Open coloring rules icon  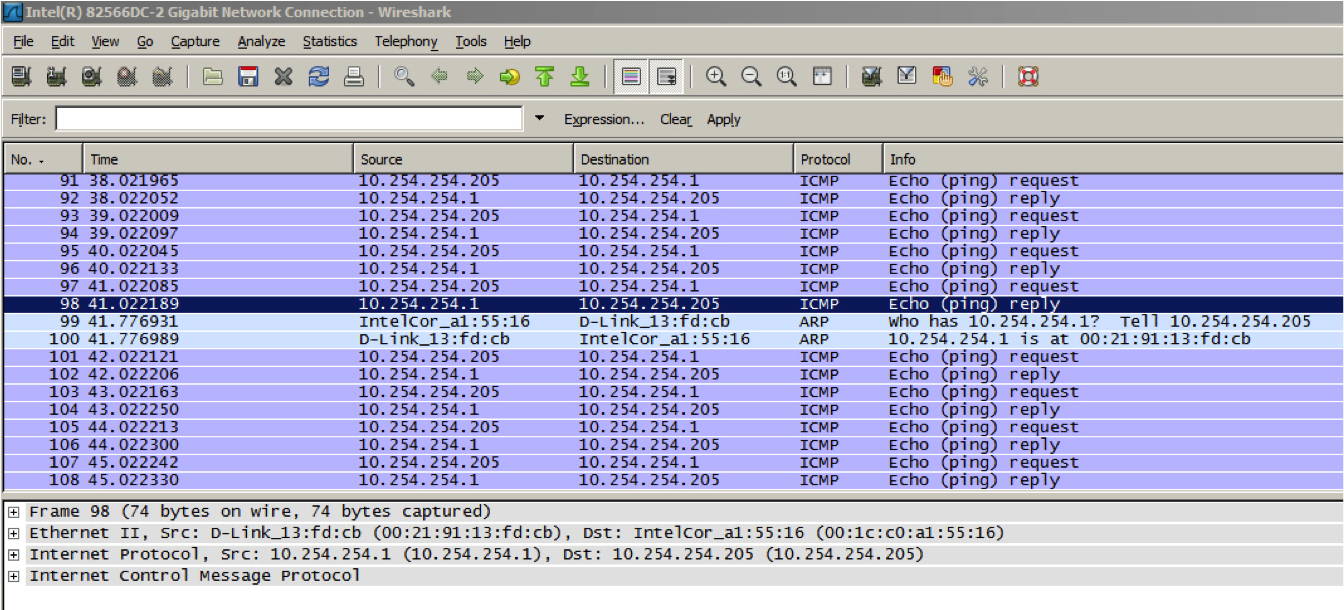coord(942,77)
